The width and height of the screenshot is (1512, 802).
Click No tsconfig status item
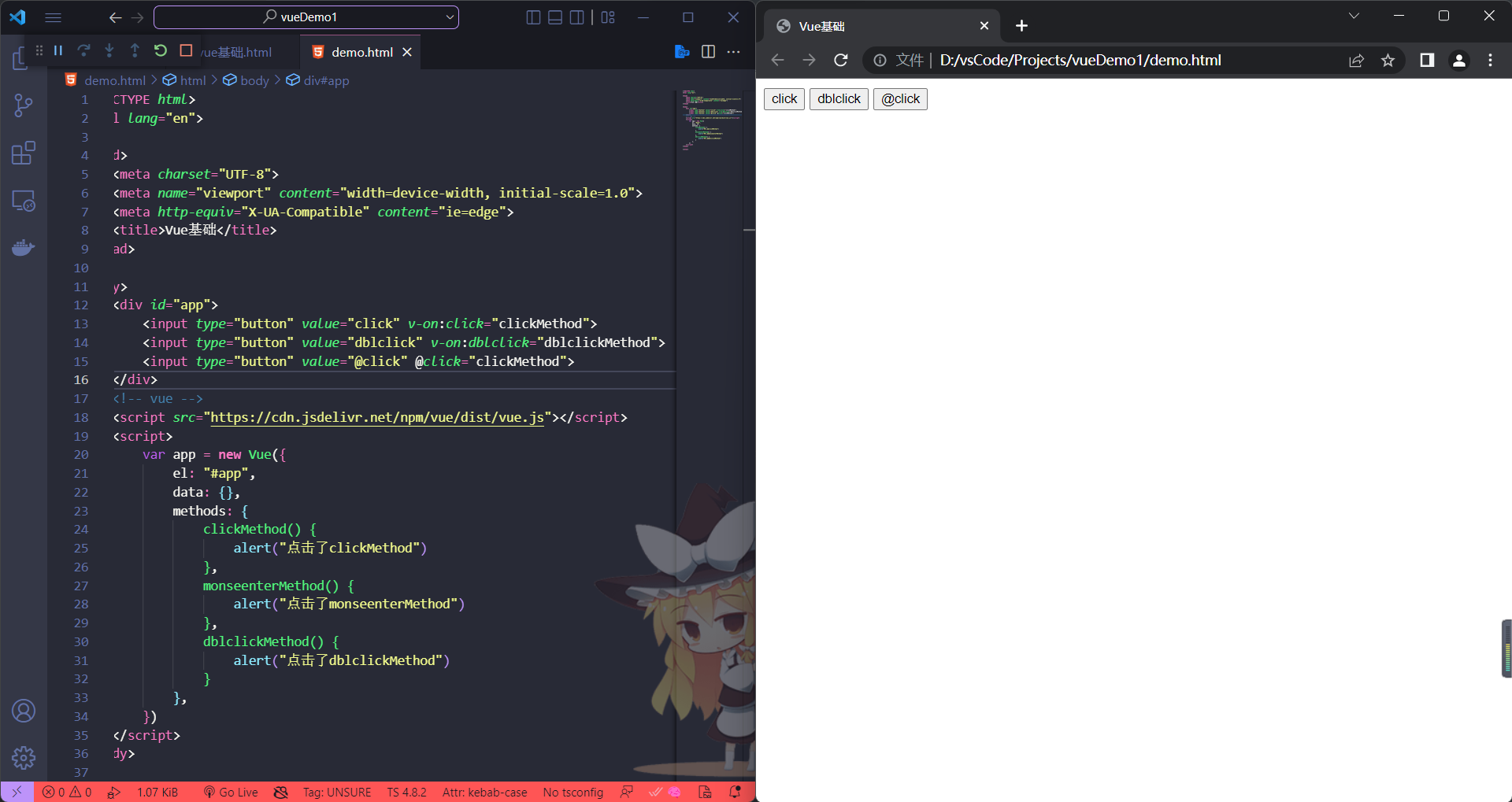[x=573, y=792]
